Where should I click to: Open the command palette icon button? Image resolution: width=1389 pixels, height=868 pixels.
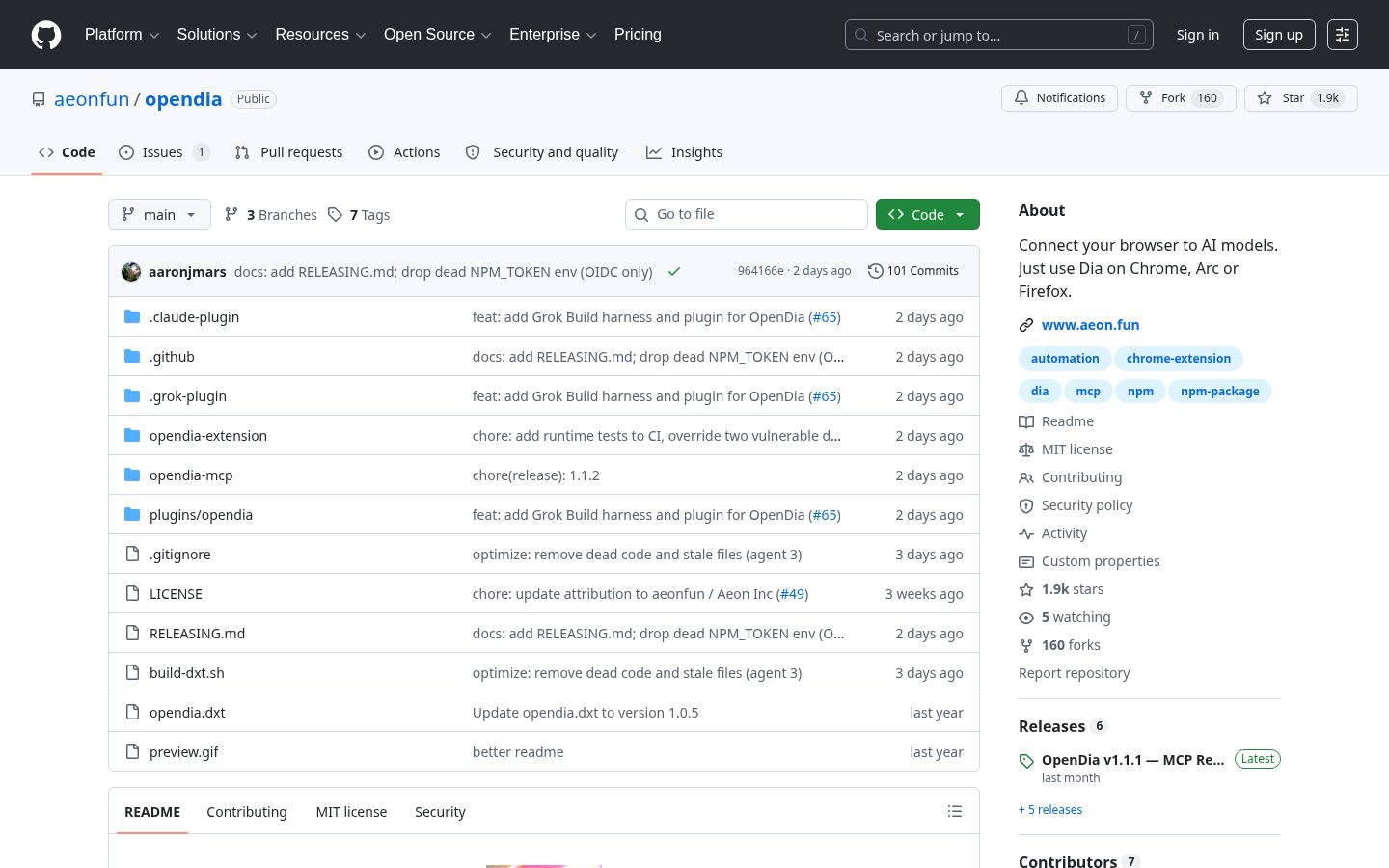[1343, 35]
